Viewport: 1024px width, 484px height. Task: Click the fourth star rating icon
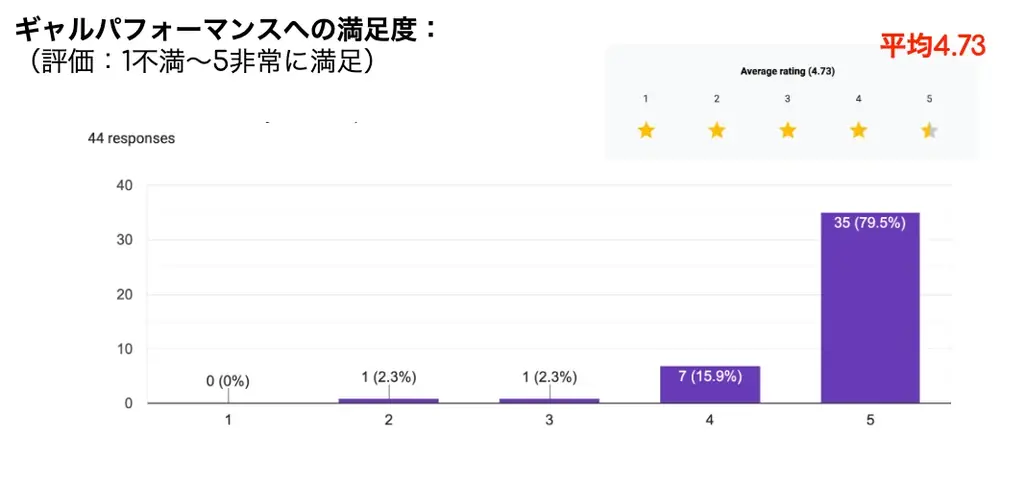coord(859,130)
